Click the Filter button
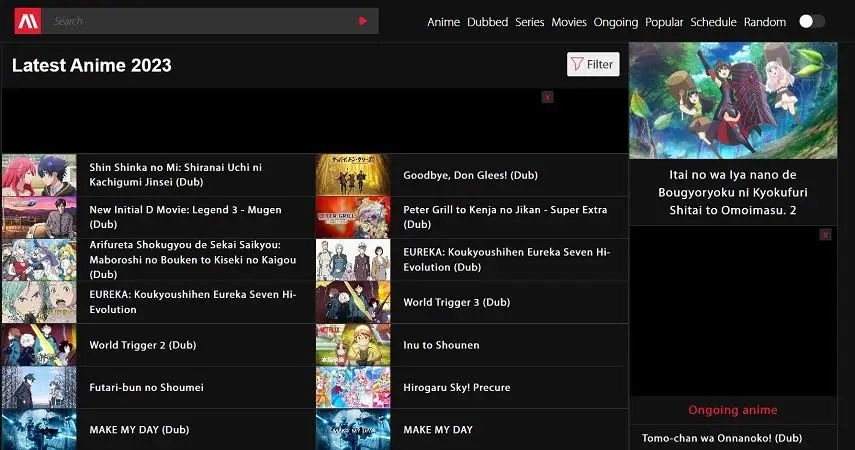This screenshot has height=450, width=855. click(x=593, y=64)
